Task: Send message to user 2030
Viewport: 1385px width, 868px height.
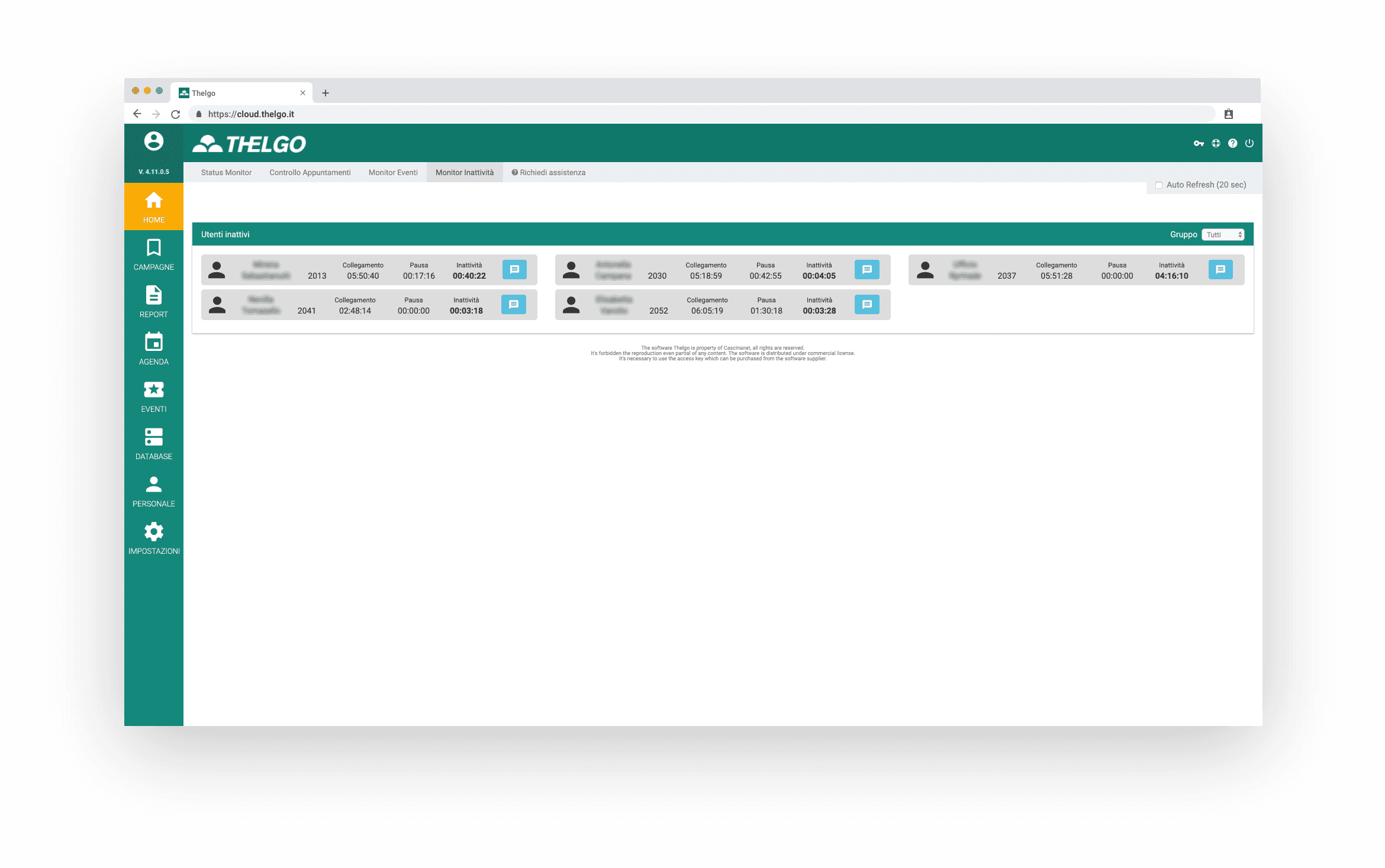Action: [x=867, y=269]
